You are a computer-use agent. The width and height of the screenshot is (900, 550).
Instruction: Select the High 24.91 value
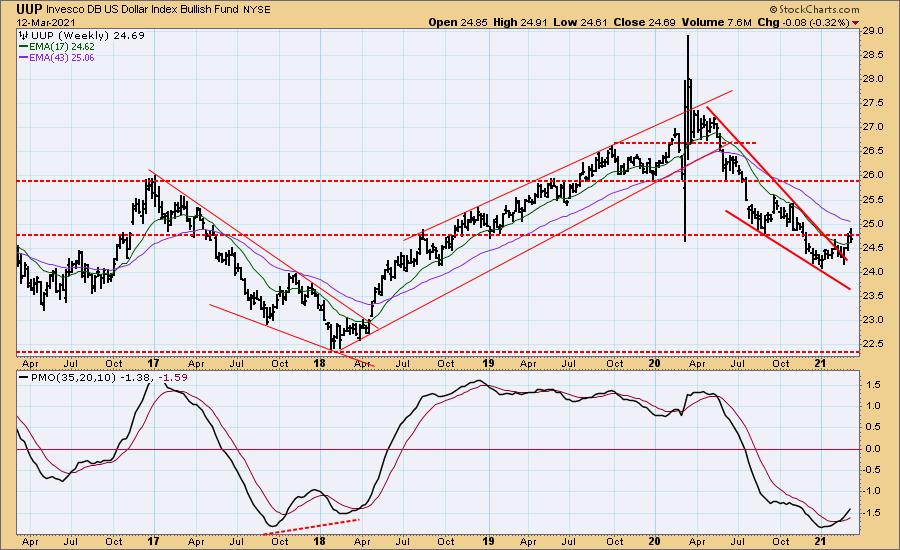[x=520, y=22]
